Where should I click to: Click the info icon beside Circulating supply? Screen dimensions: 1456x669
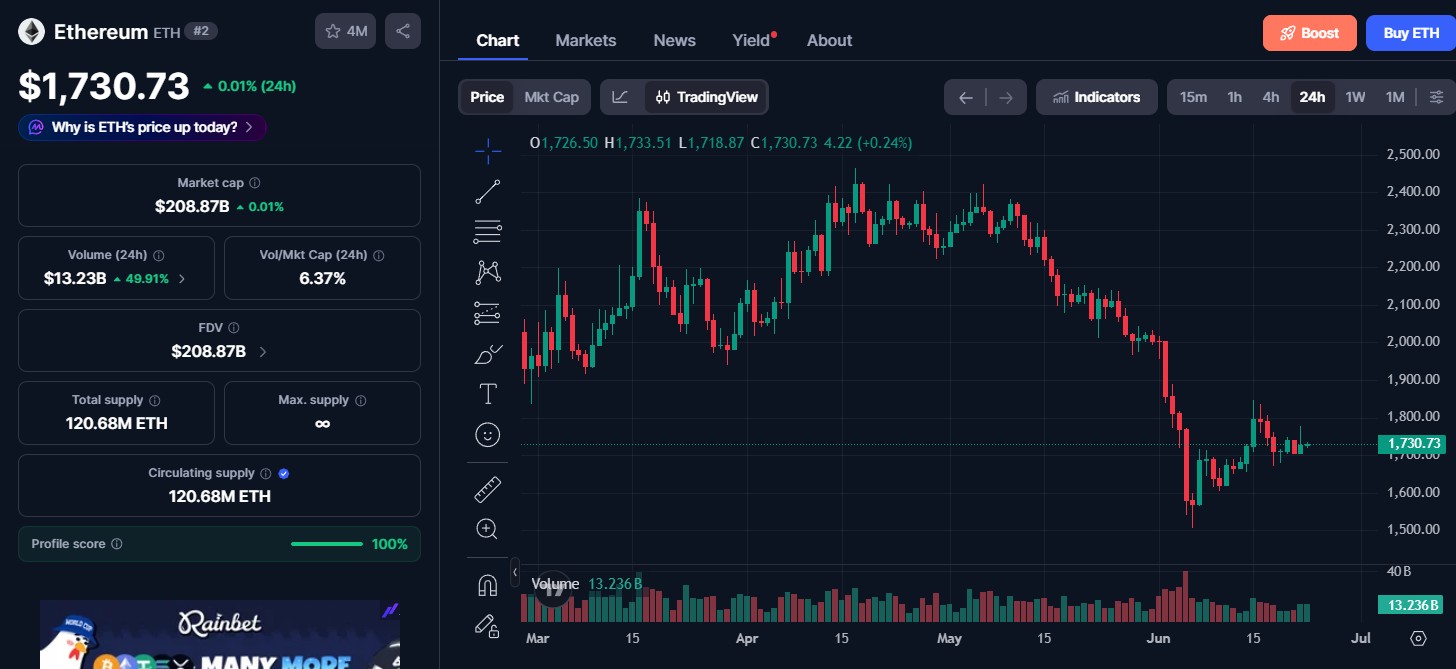point(266,473)
